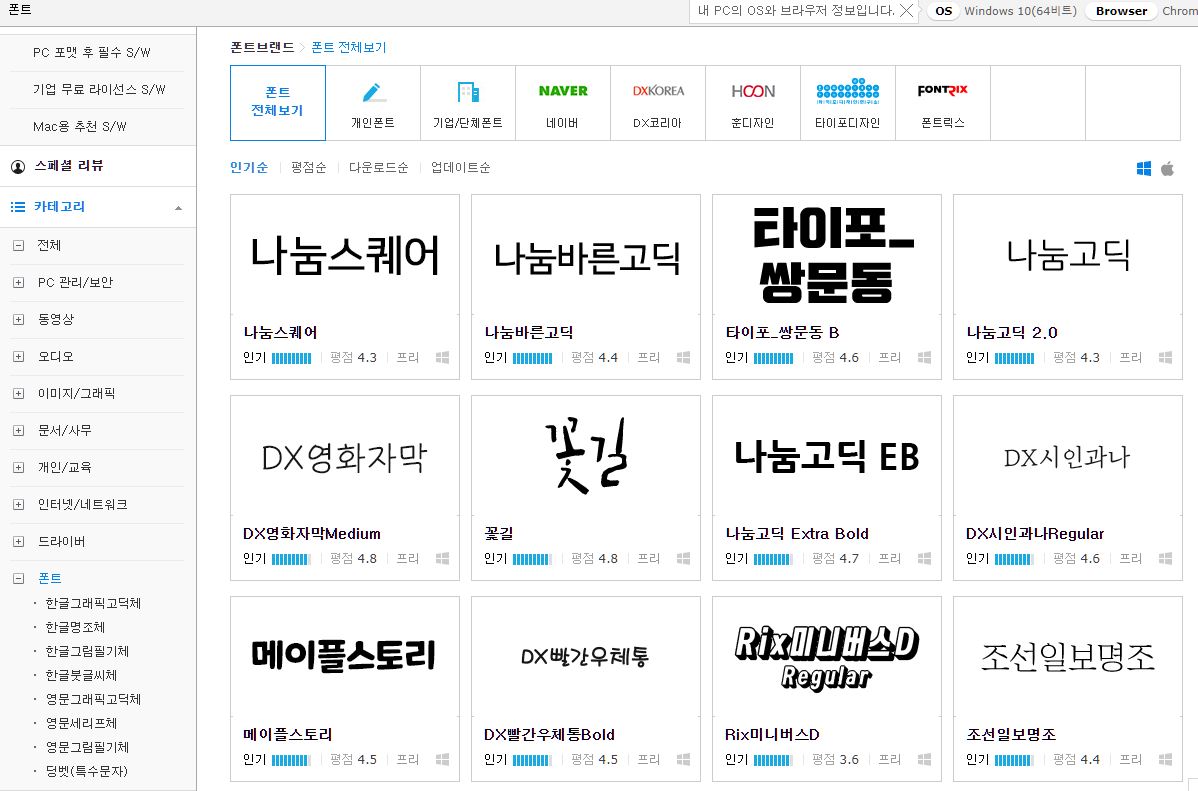Select the 타이포디자인 brand logo
The height and width of the screenshot is (791, 1198).
point(847,91)
